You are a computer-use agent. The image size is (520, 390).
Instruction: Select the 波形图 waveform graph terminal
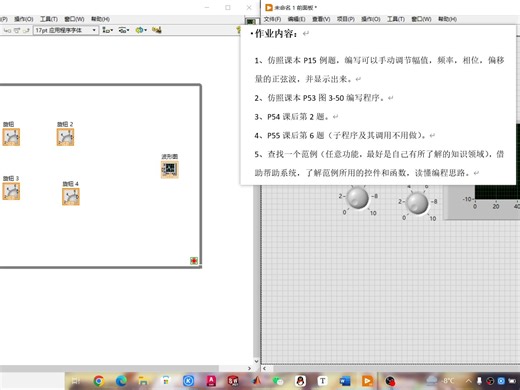tap(170, 169)
